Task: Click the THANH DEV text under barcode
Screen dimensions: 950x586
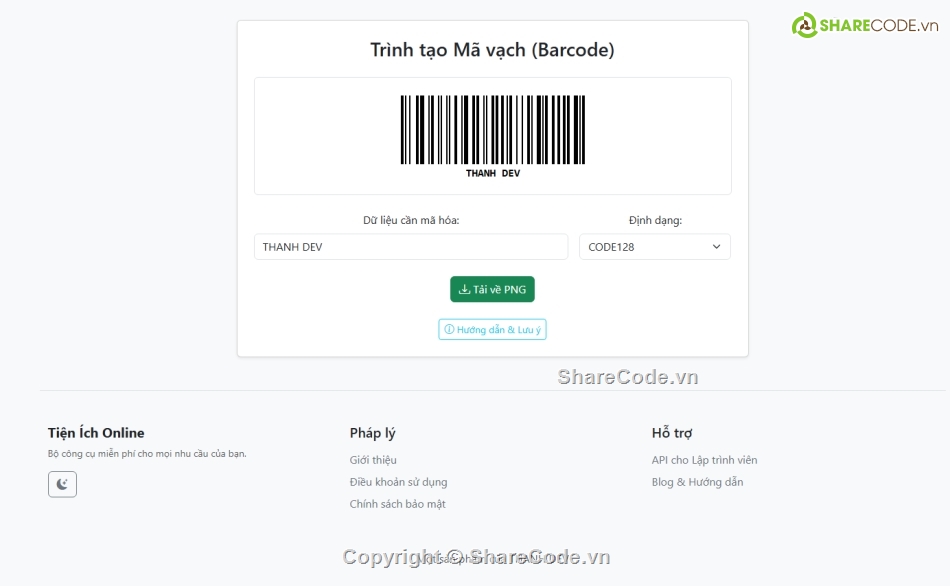Action: 493,173
